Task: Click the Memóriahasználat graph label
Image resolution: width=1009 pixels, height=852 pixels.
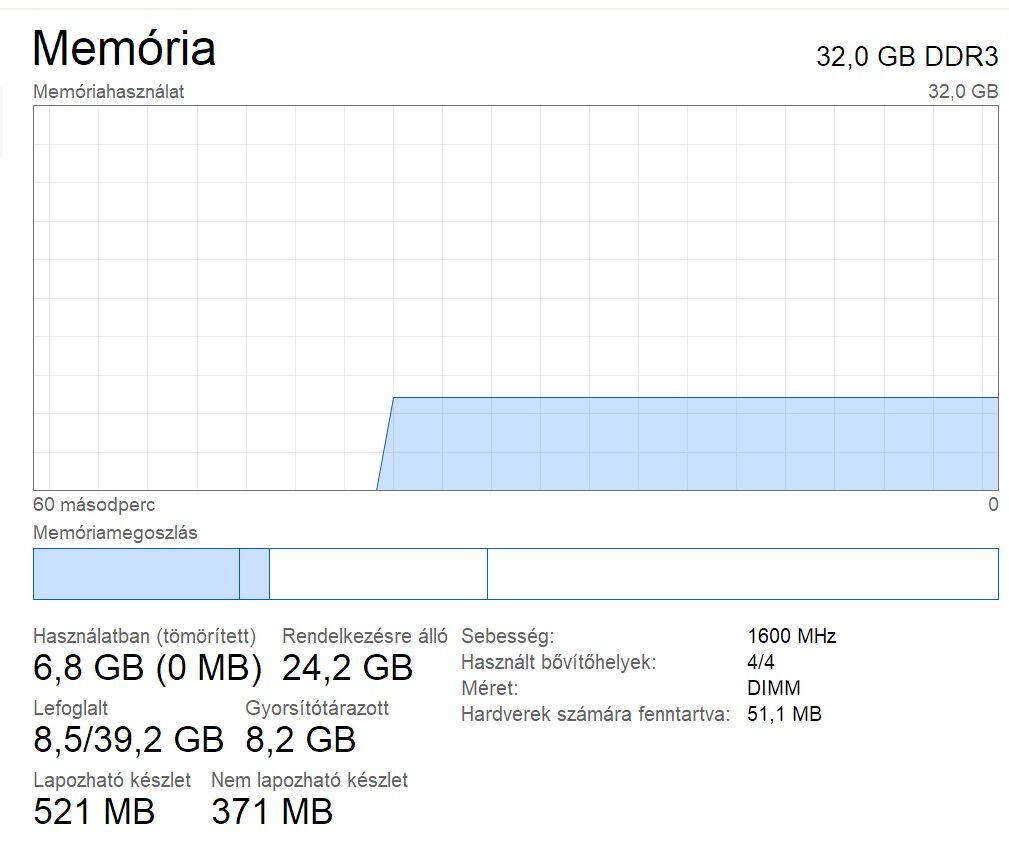Action: pos(109,92)
